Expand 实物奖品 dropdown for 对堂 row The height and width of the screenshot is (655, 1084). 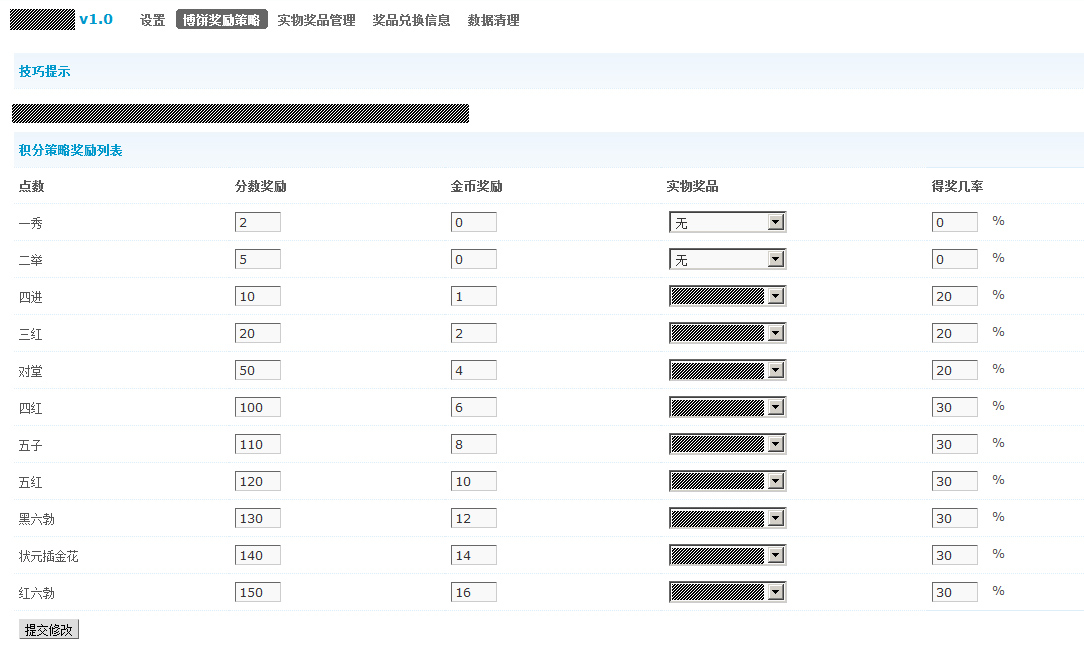pyautogui.click(x=727, y=371)
